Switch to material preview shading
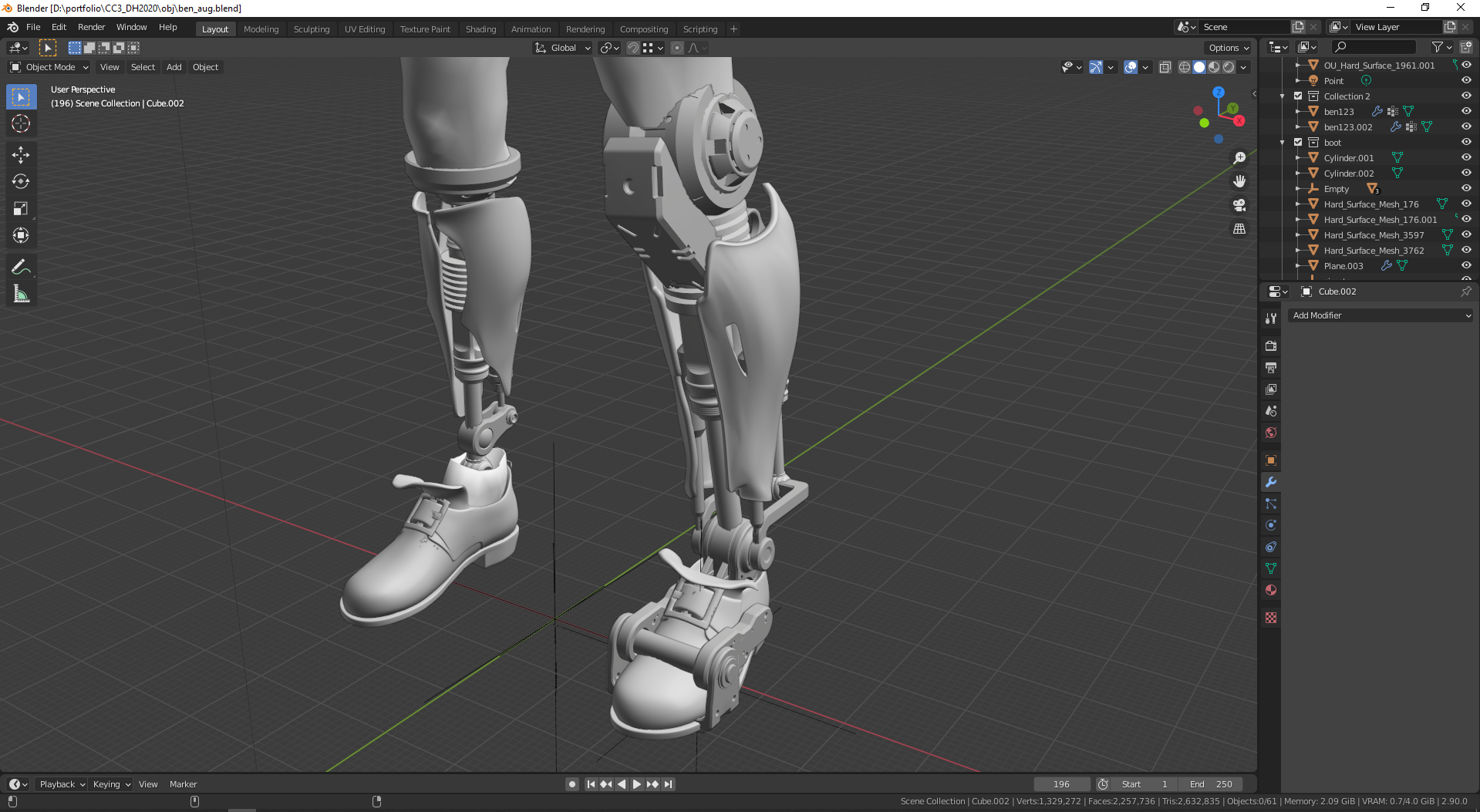The image size is (1480, 812). 1214,67
